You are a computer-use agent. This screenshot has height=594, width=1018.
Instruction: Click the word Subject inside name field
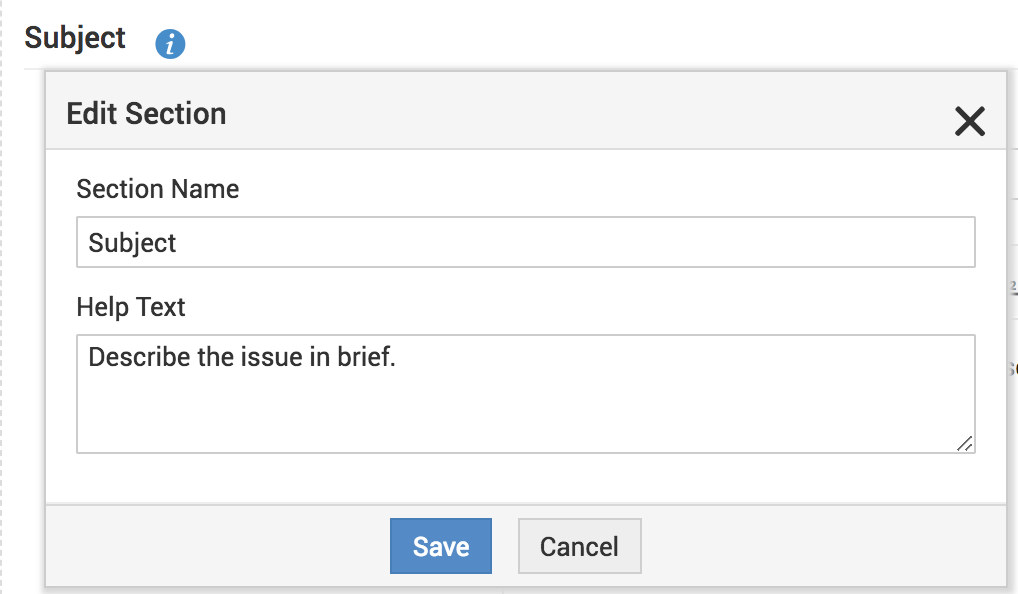[132, 243]
